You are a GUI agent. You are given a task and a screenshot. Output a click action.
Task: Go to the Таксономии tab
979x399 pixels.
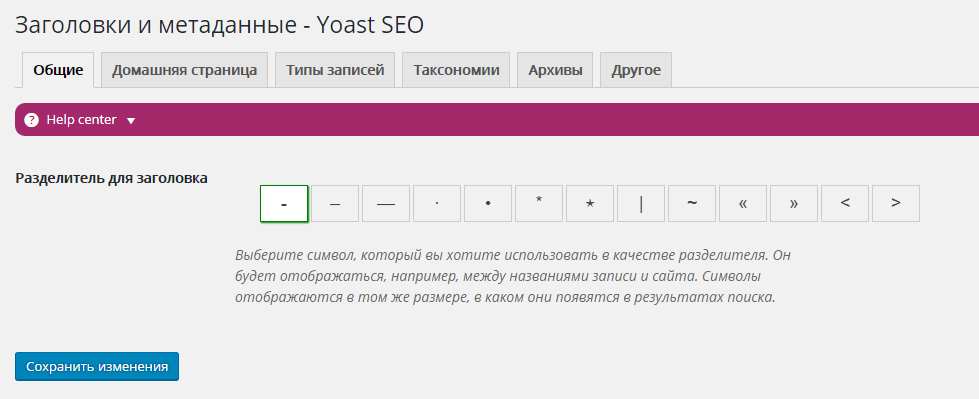point(456,70)
